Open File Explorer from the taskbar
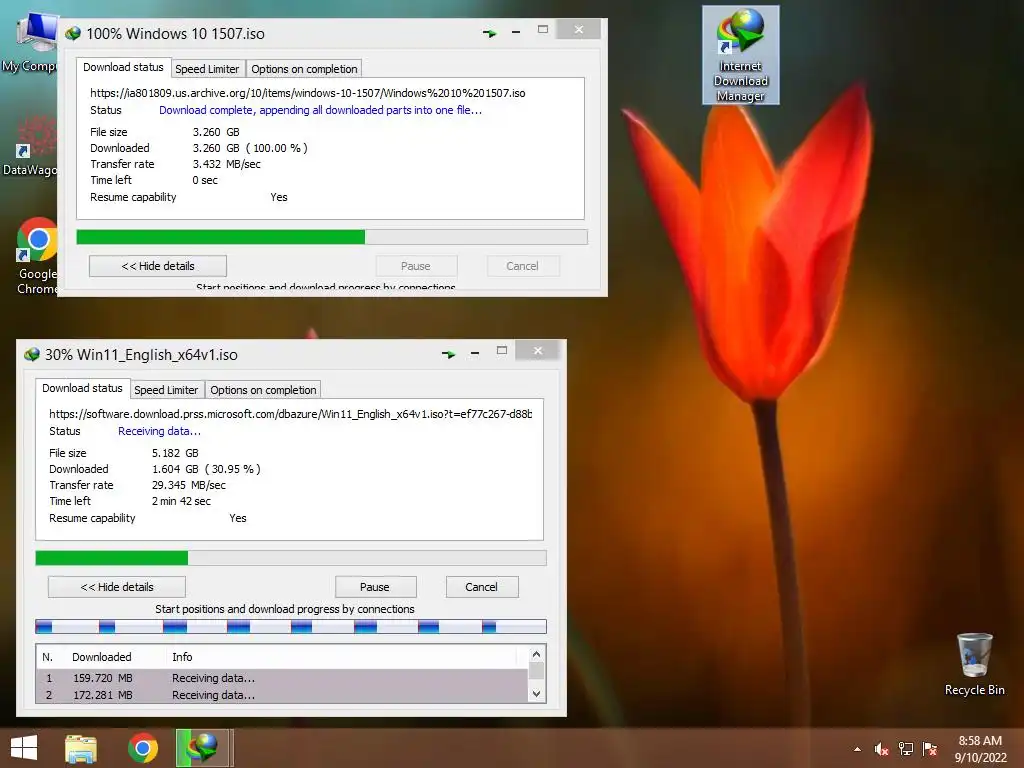The height and width of the screenshot is (768, 1024). click(x=81, y=748)
